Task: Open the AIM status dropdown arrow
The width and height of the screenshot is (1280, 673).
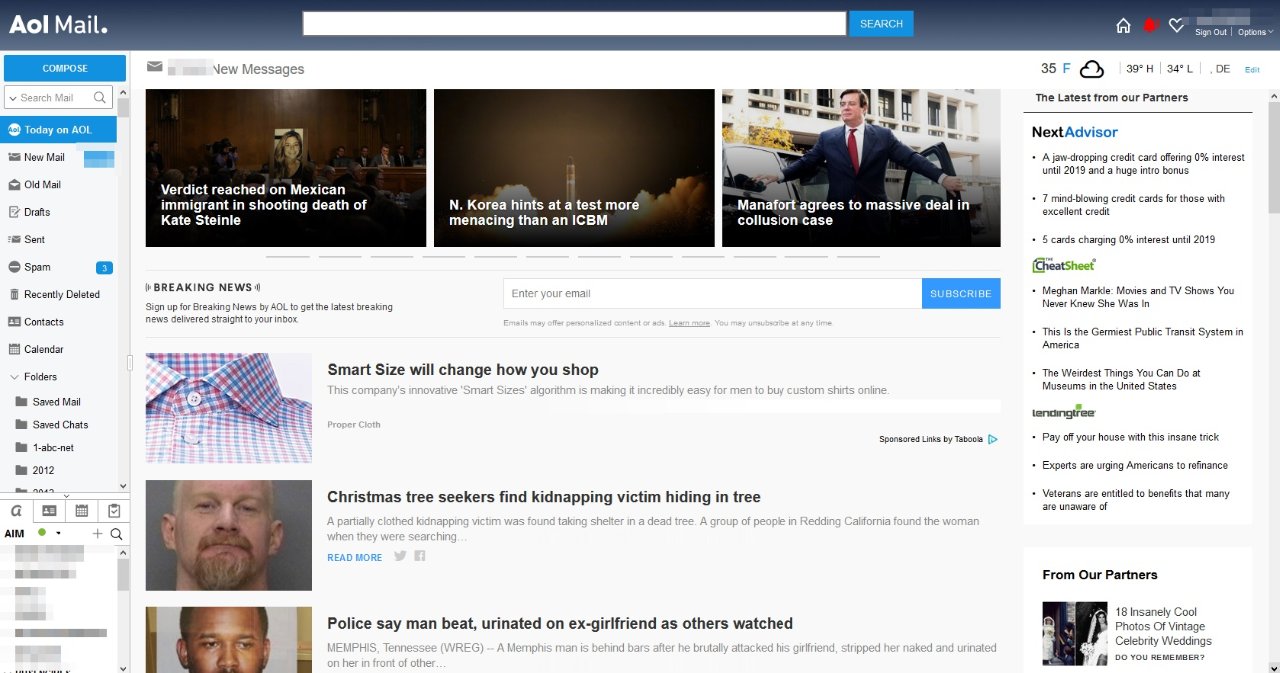Action: [58, 534]
